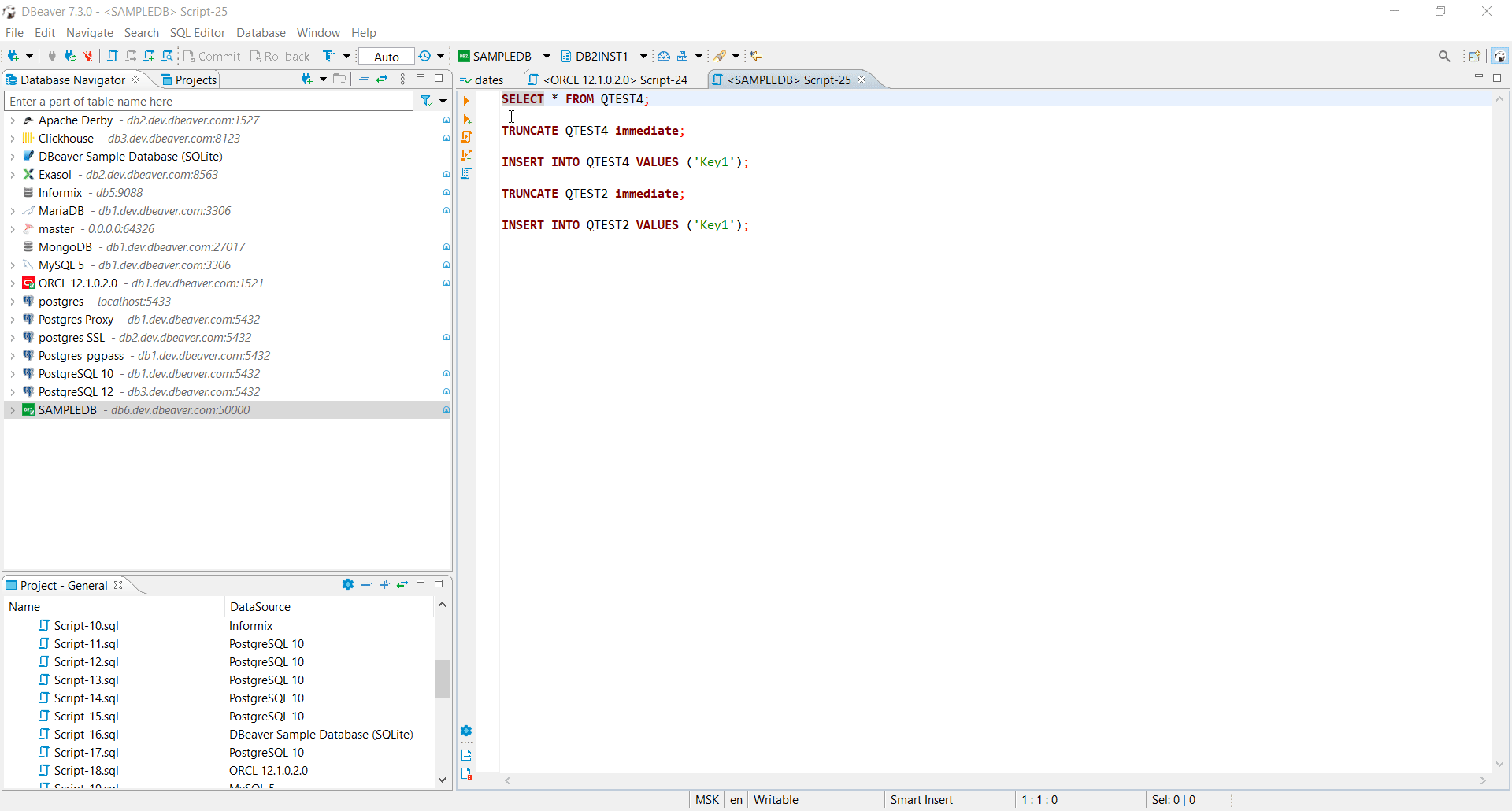1512x811 pixels.
Task: Click the Commit button
Action: 211,56
